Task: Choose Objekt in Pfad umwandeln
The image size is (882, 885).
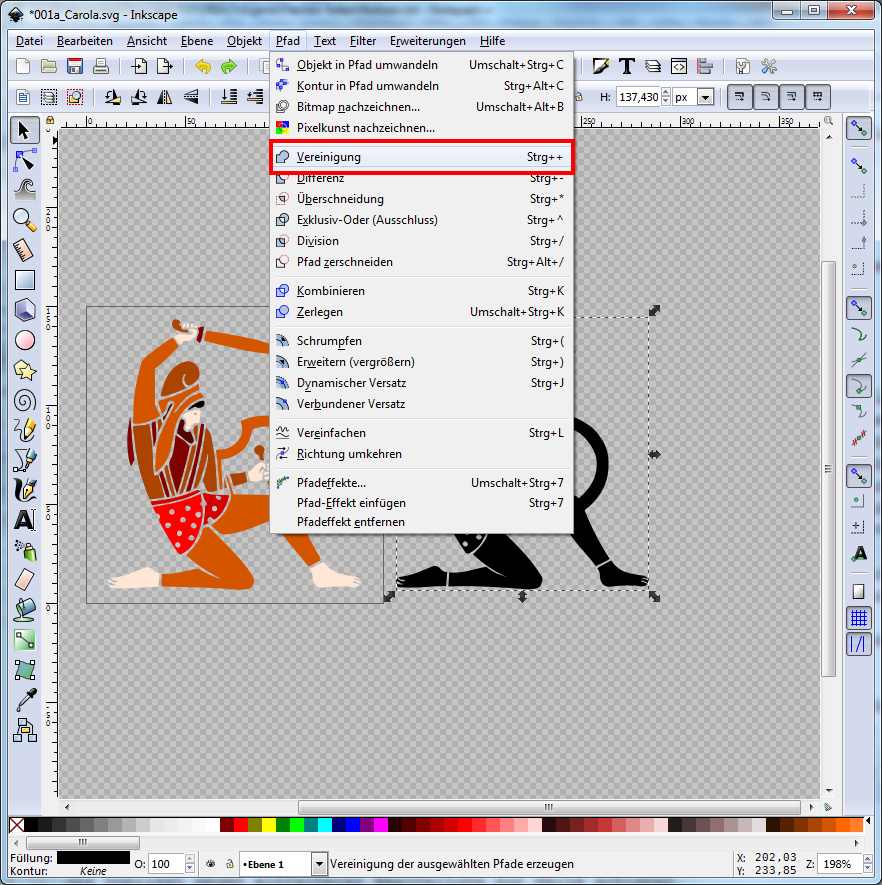Action: tap(422, 65)
